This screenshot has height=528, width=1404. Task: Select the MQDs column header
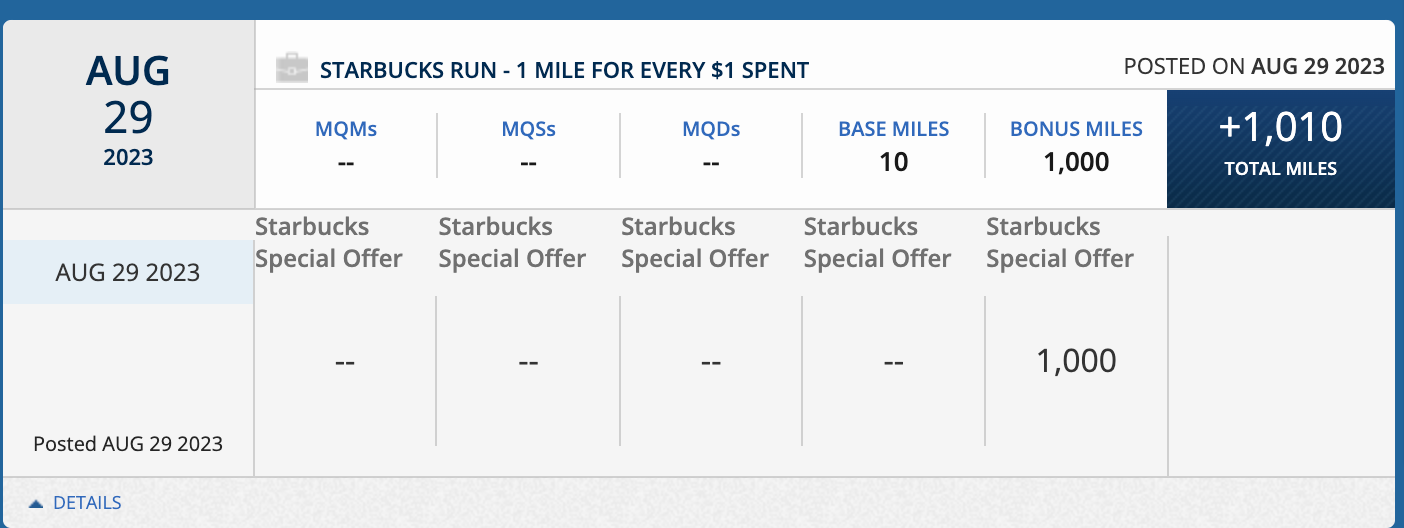(x=711, y=129)
